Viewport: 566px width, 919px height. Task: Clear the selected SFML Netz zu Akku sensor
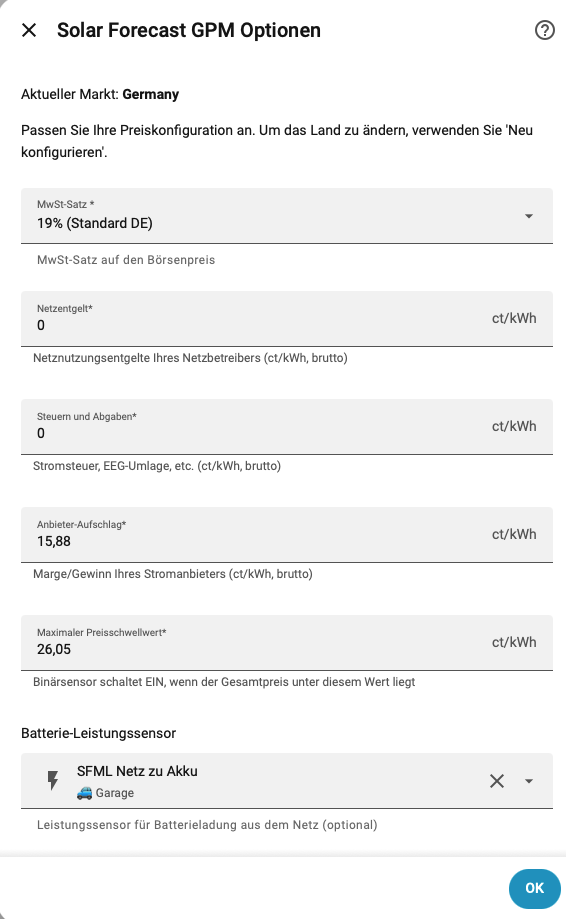click(497, 781)
